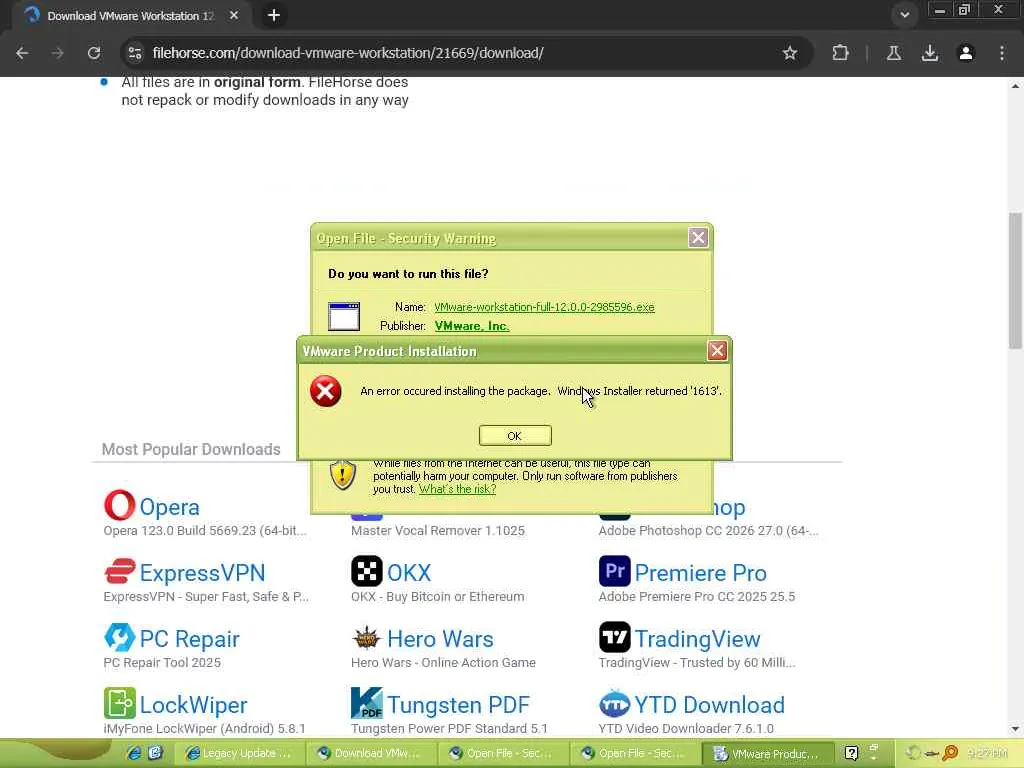Open the Opera download link
Image resolution: width=1024 pixels, height=768 pixels.
click(x=169, y=507)
